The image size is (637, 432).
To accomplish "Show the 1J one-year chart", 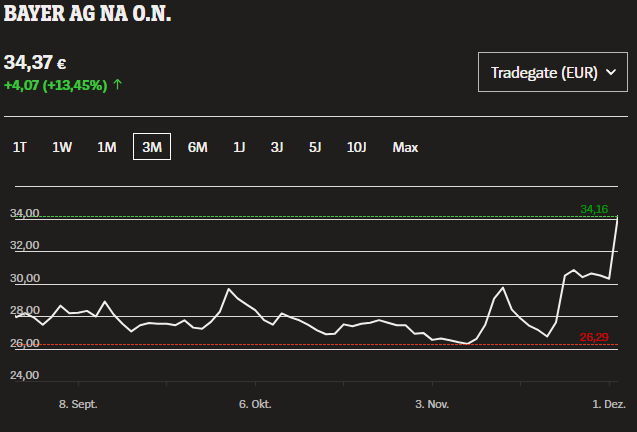I will [239, 147].
